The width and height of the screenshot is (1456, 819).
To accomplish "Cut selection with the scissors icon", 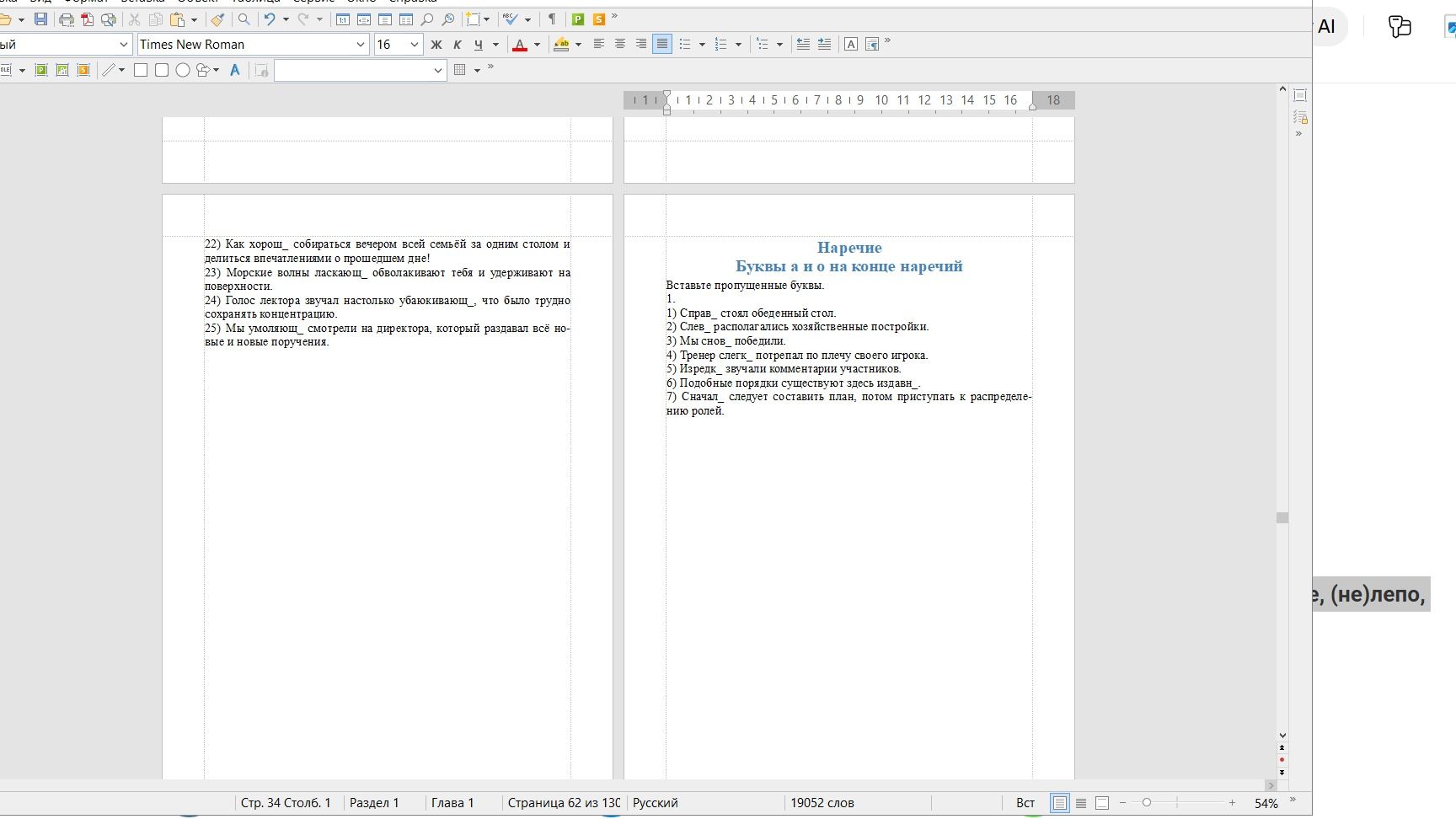I will click(134, 19).
